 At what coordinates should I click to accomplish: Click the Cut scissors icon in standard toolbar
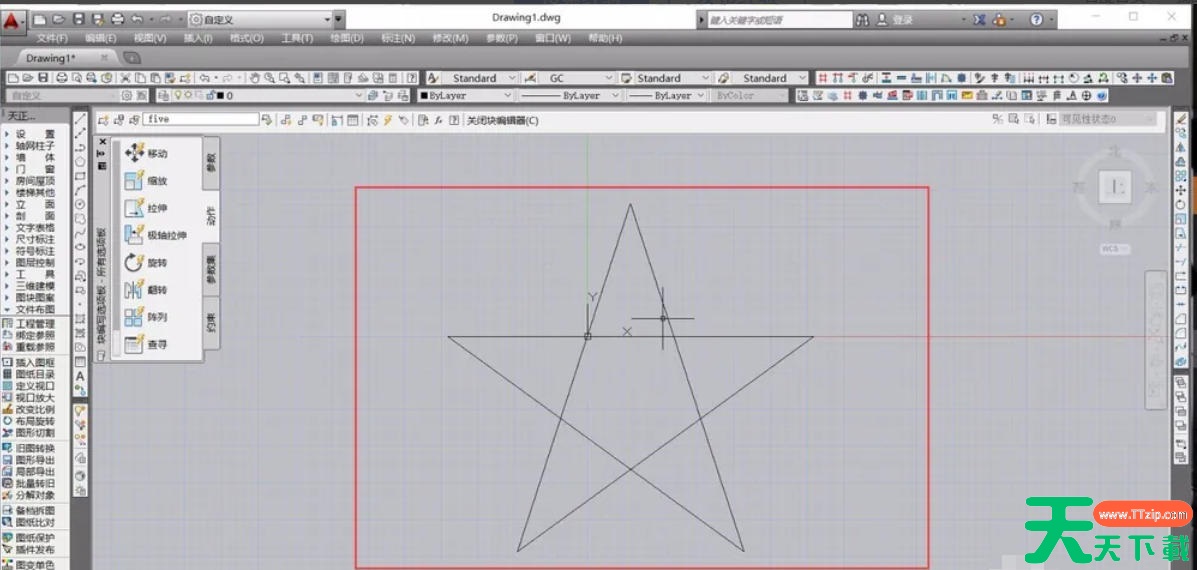click(x=124, y=78)
